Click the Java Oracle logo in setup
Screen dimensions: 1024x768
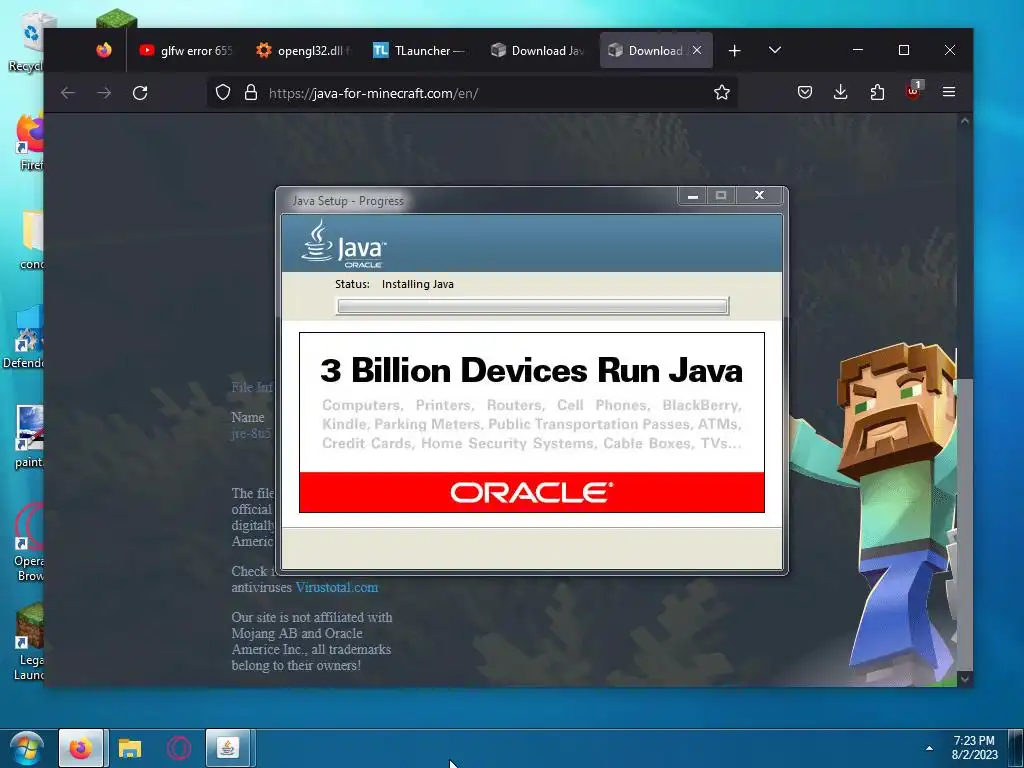pyautogui.click(x=344, y=244)
